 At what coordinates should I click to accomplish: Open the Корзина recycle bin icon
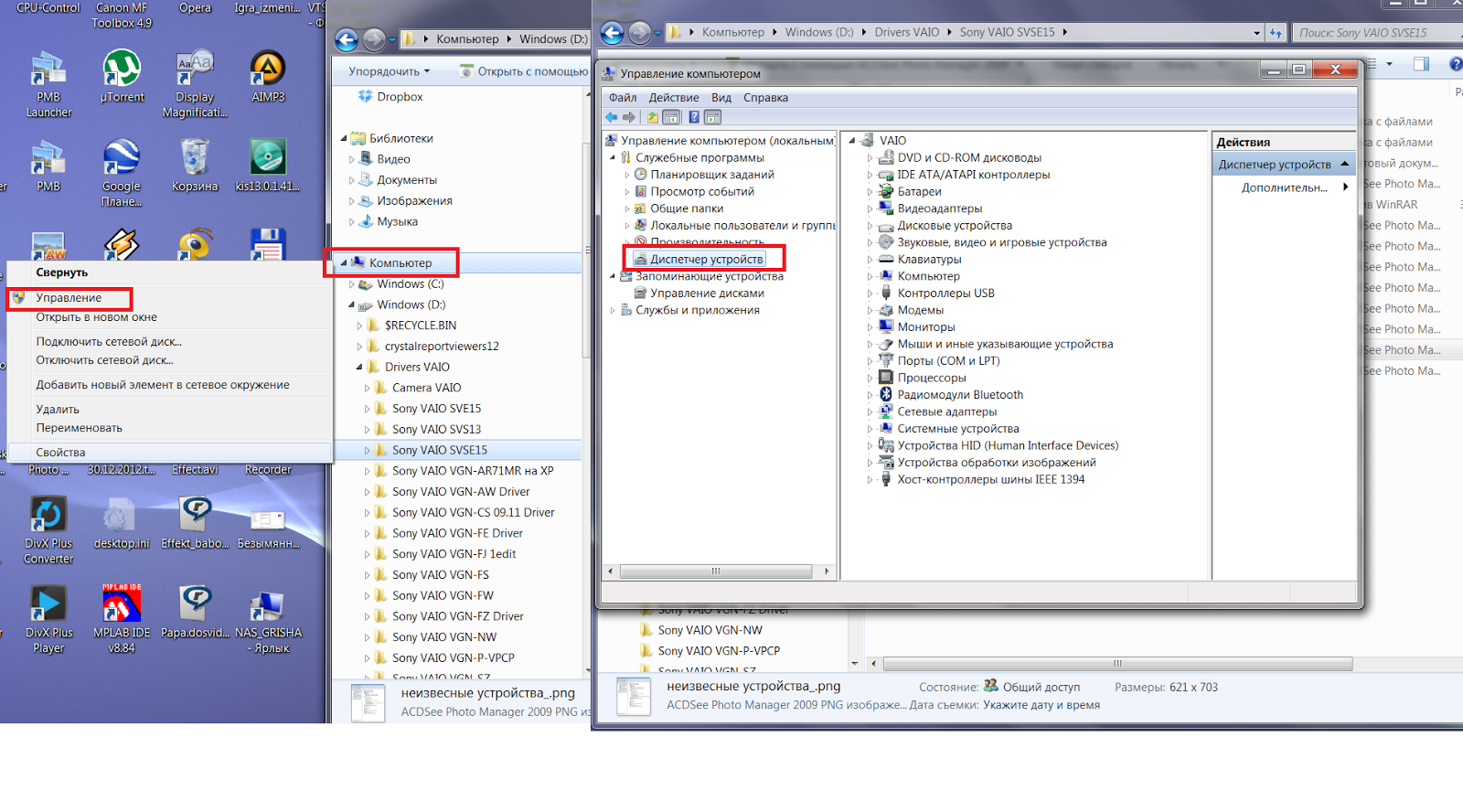(195, 165)
